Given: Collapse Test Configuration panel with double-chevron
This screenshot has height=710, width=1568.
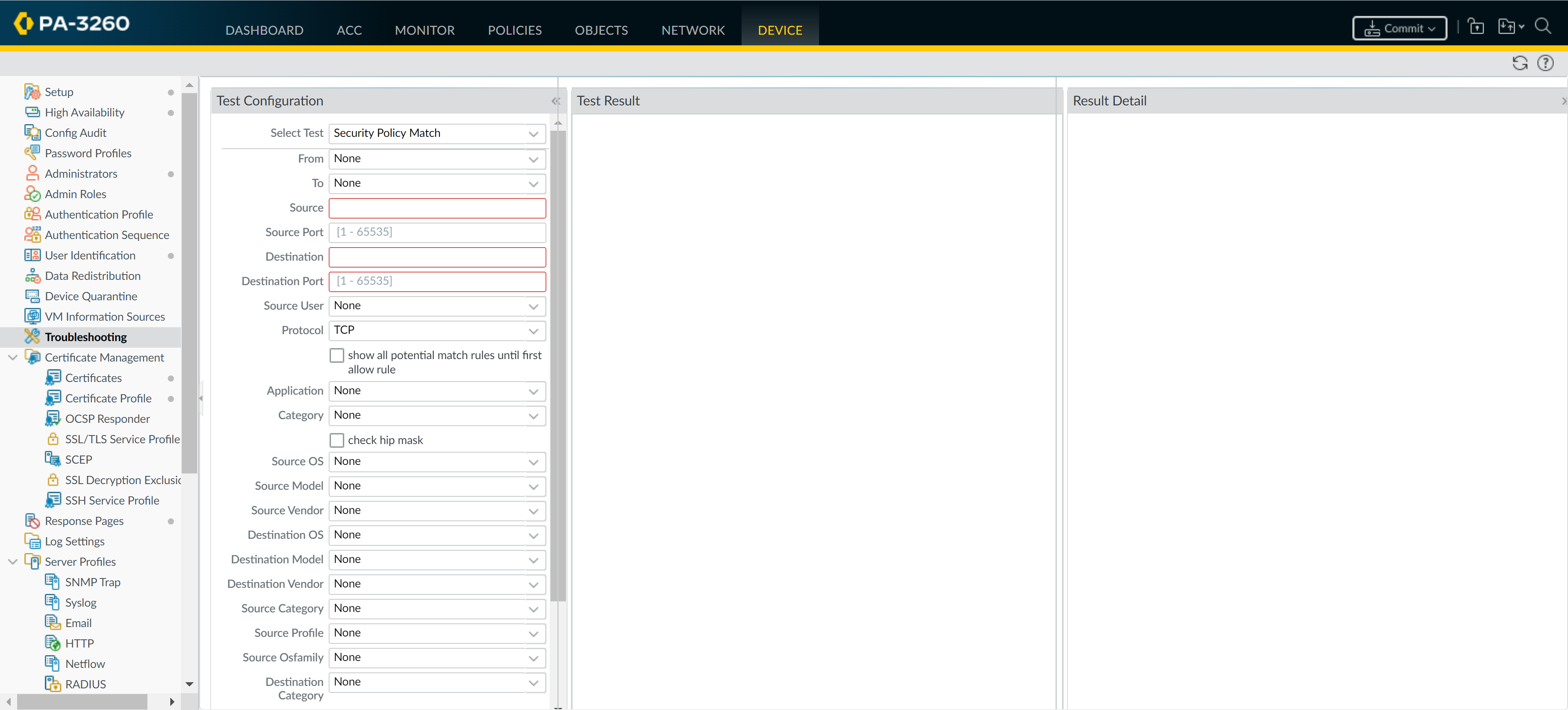Looking at the screenshot, I should (555, 101).
